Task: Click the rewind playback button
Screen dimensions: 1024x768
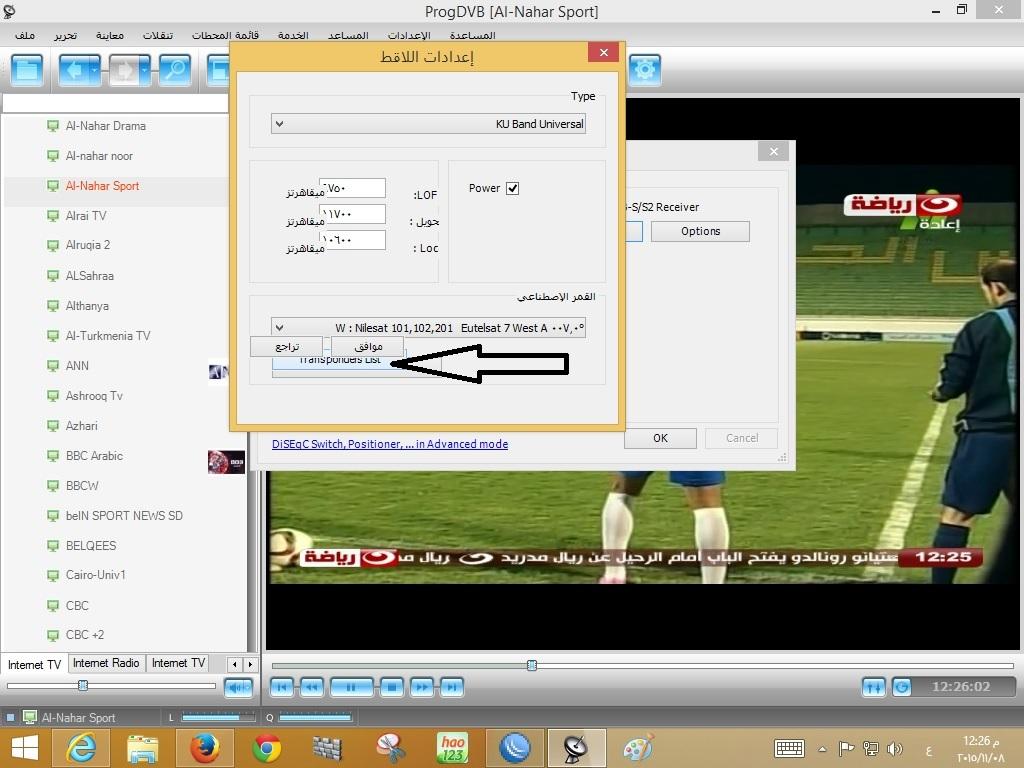Action: click(312, 687)
